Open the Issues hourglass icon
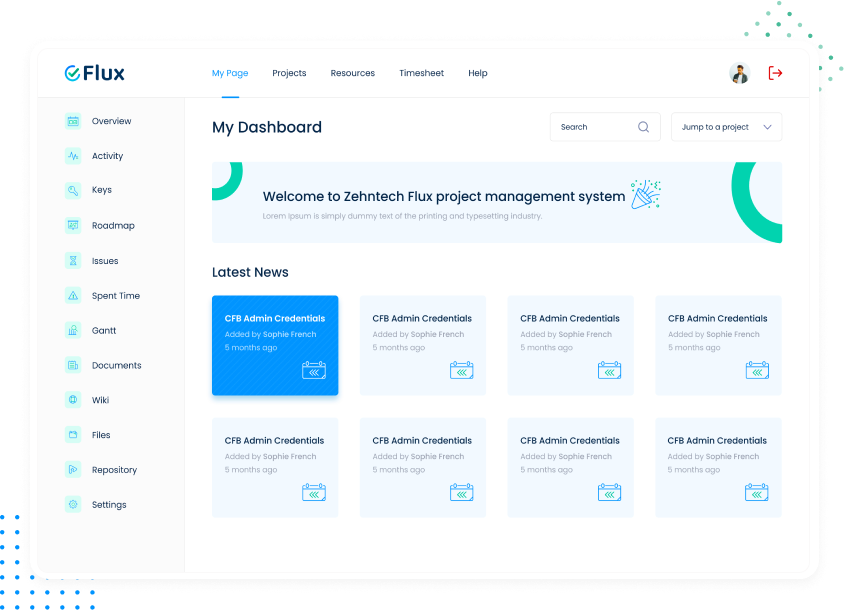 pos(73,261)
